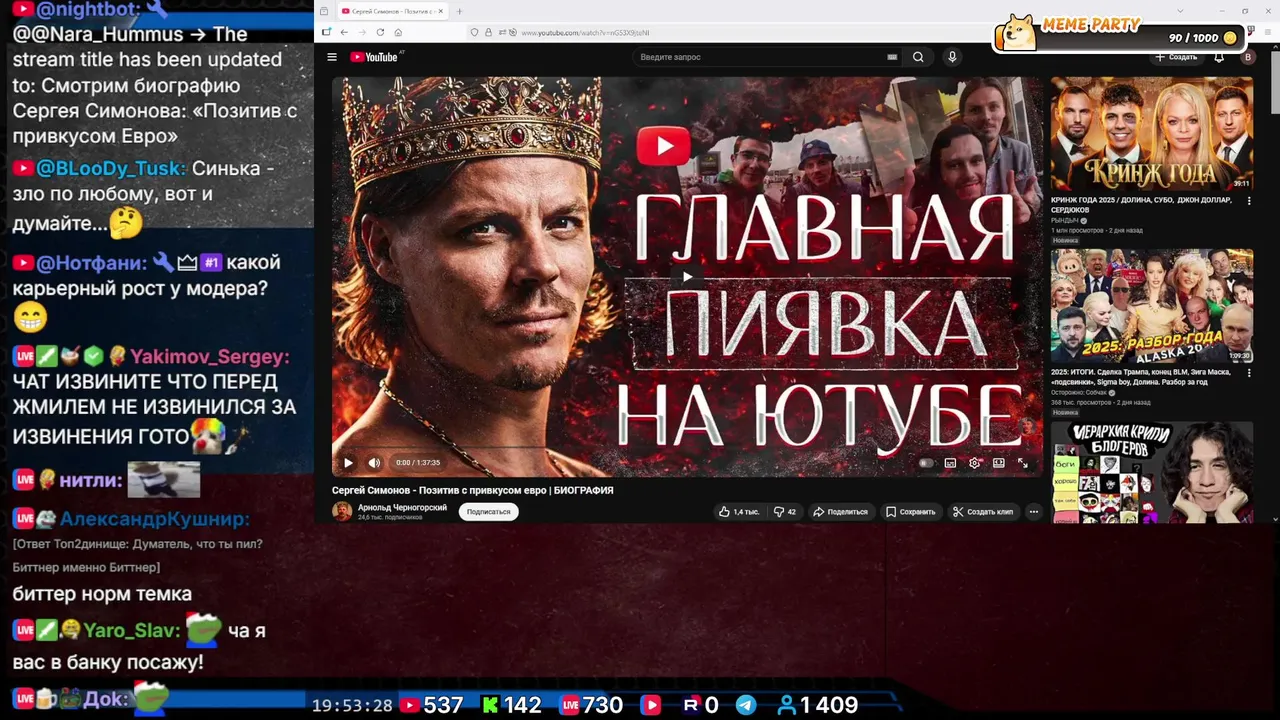Click the Meme Party coin icon
Screen dimensions: 1280x720
(x=1230, y=38)
